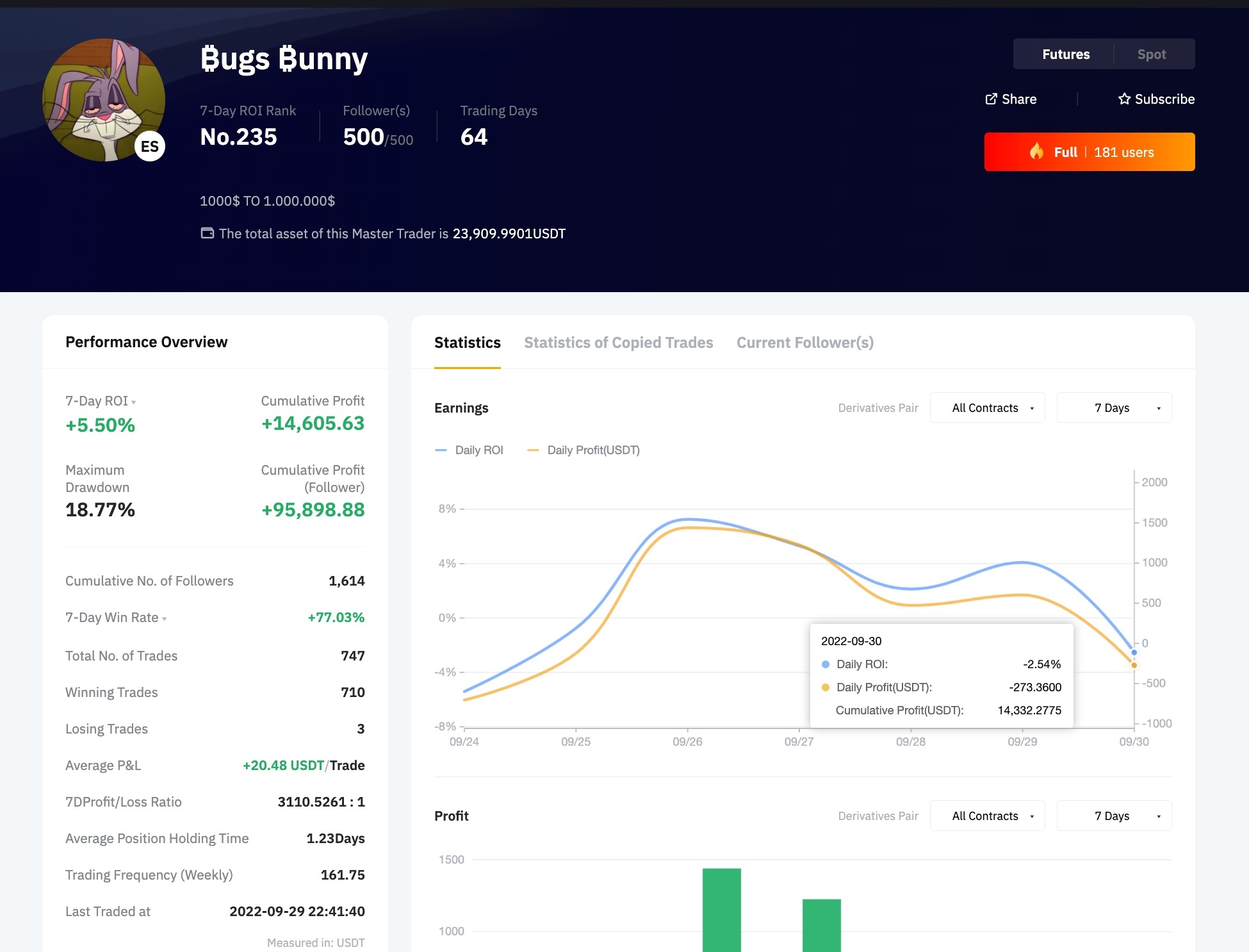Click Winning Trades value 710
The height and width of the screenshot is (952, 1249).
(x=353, y=692)
